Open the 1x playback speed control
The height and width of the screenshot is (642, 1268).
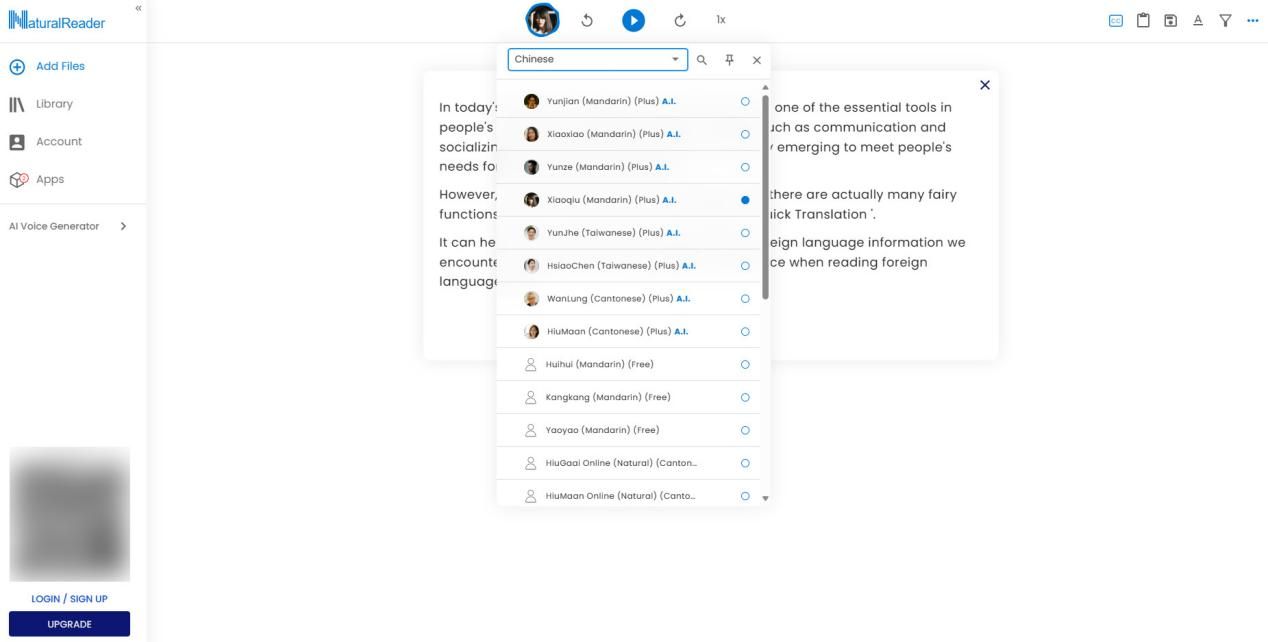(x=721, y=20)
